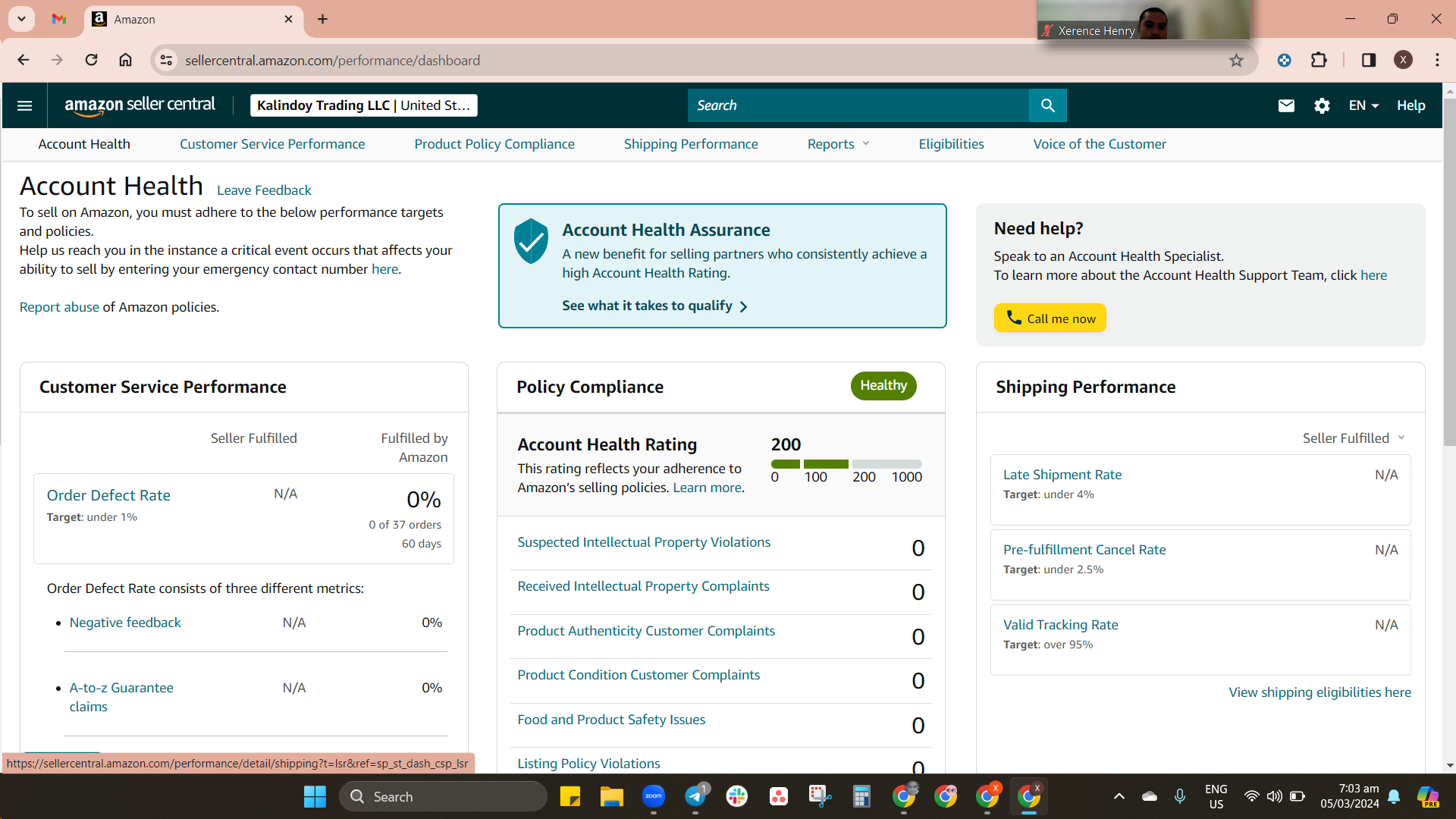This screenshot has height=819, width=1456.
Task: Open Sticky Notes from the taskbar
Action: pyautogui.click(x=570, y=796)
